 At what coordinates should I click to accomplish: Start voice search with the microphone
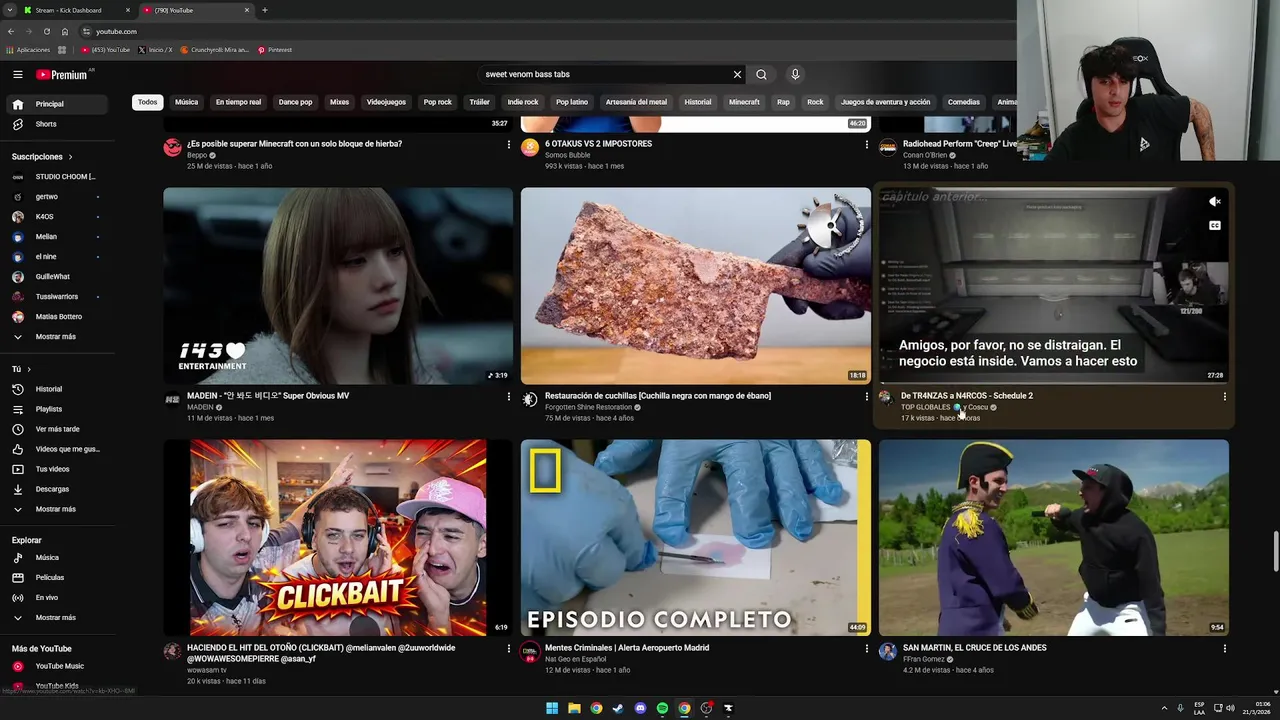(x=795, y=74)
